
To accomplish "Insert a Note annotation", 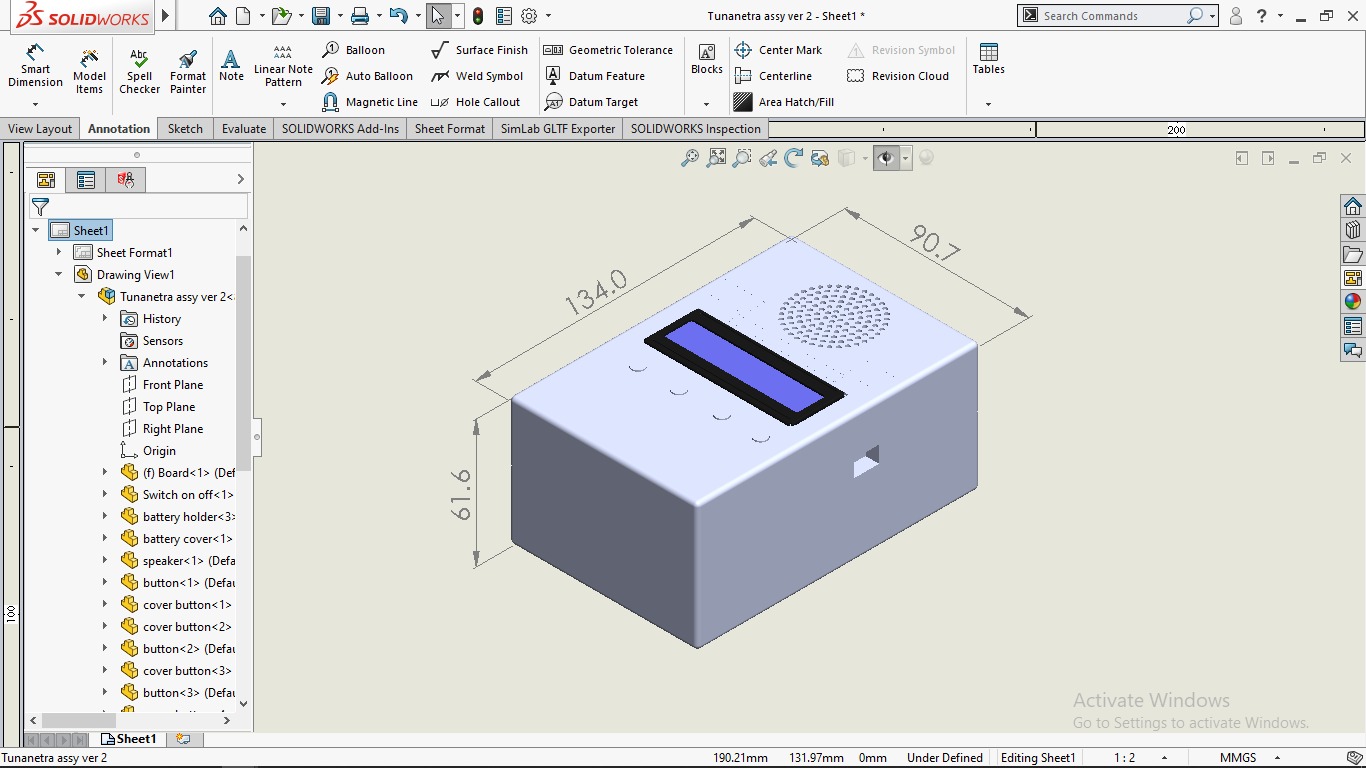I will click(231, 66).
